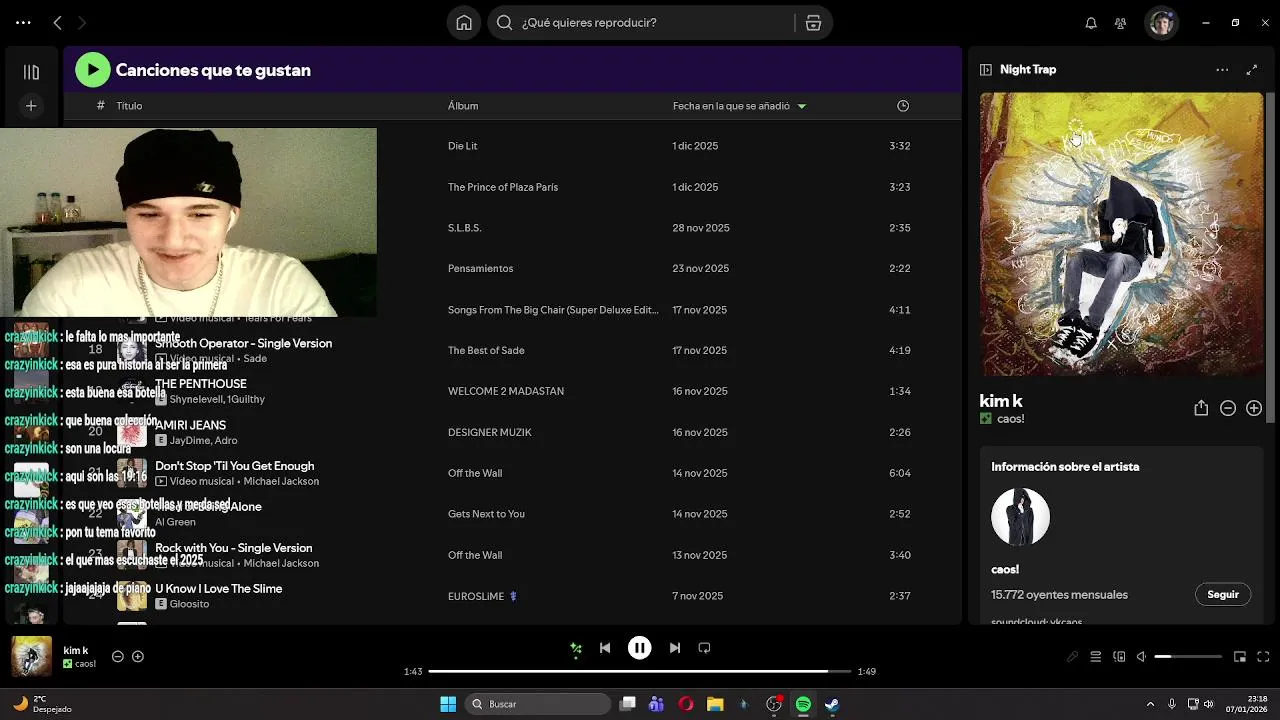
Task: Adjust the volume slider
Action: pyautogui.click(x=1188, y=657)
